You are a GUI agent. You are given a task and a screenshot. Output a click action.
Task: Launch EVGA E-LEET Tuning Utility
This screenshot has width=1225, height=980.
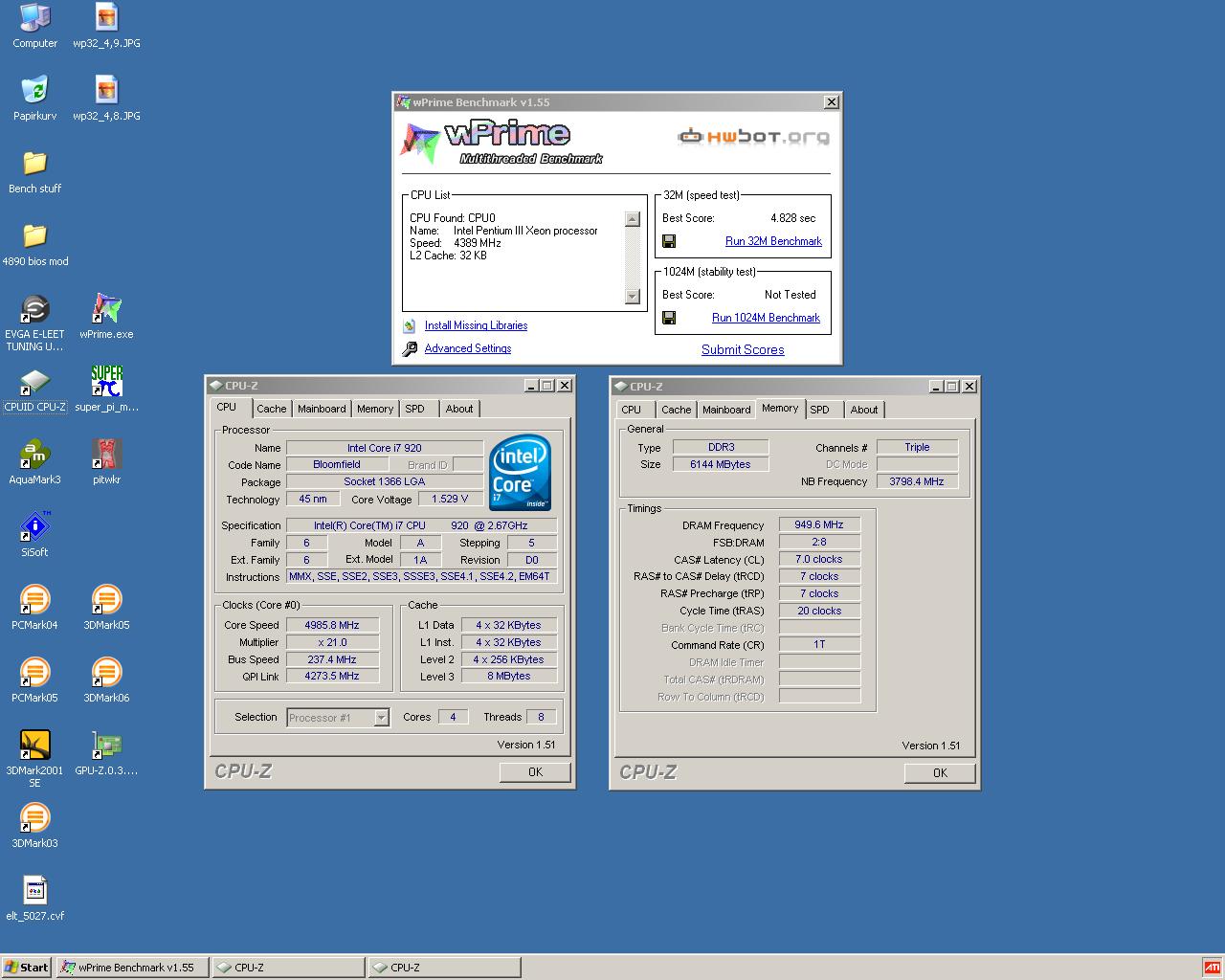34,323
